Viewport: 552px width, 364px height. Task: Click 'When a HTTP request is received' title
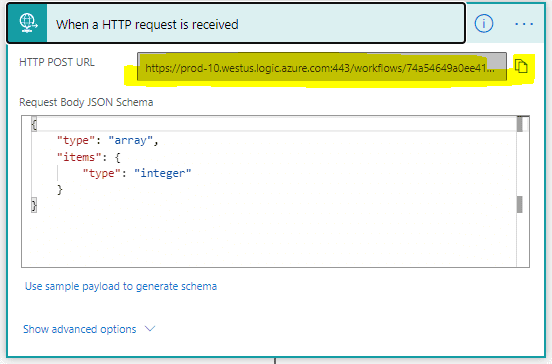(147, 25)
